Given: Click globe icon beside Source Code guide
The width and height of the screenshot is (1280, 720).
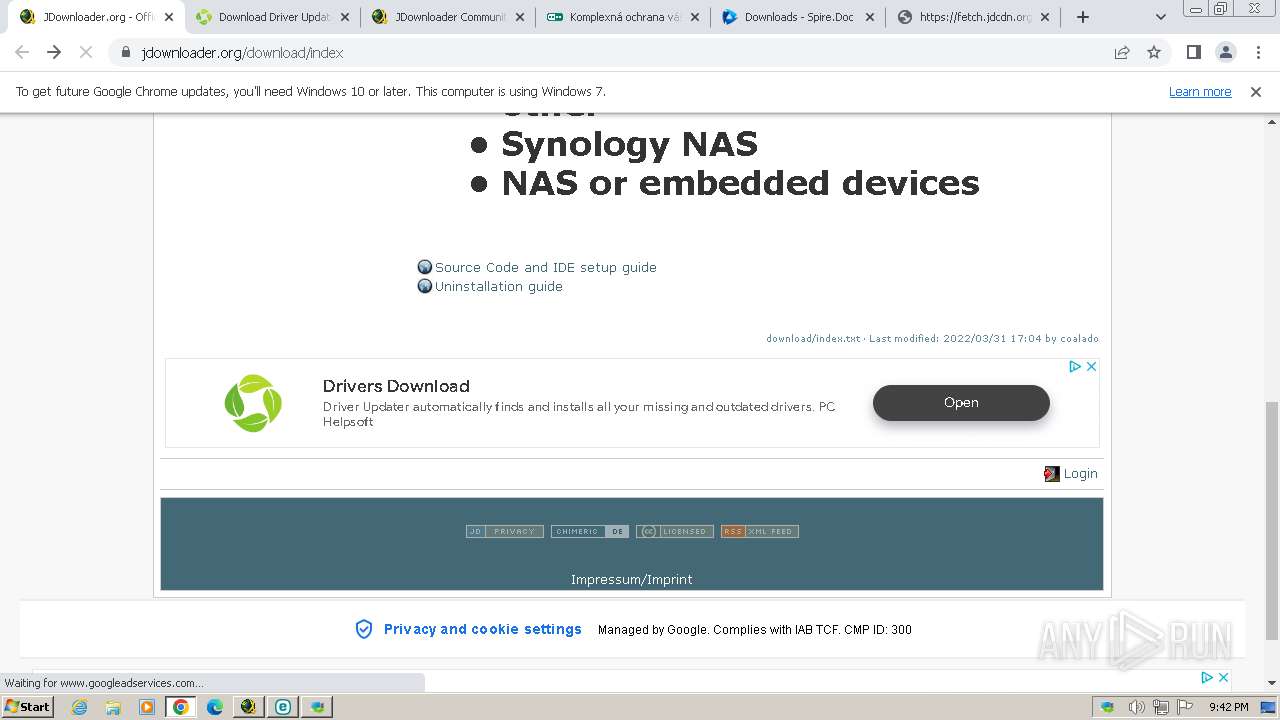Looking at the screenshot, I should (425, 267).
